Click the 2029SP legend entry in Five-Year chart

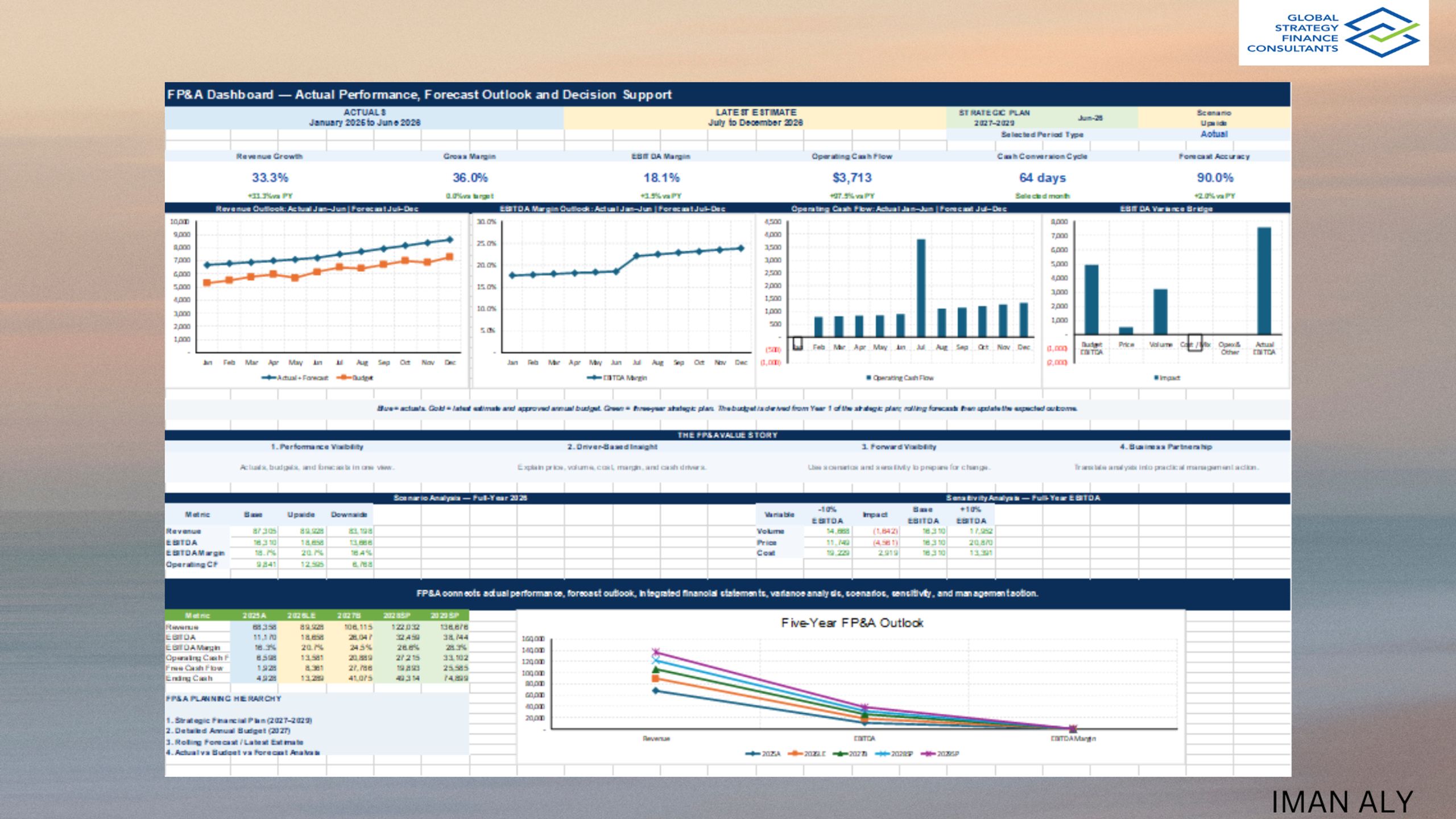(941, 754)
